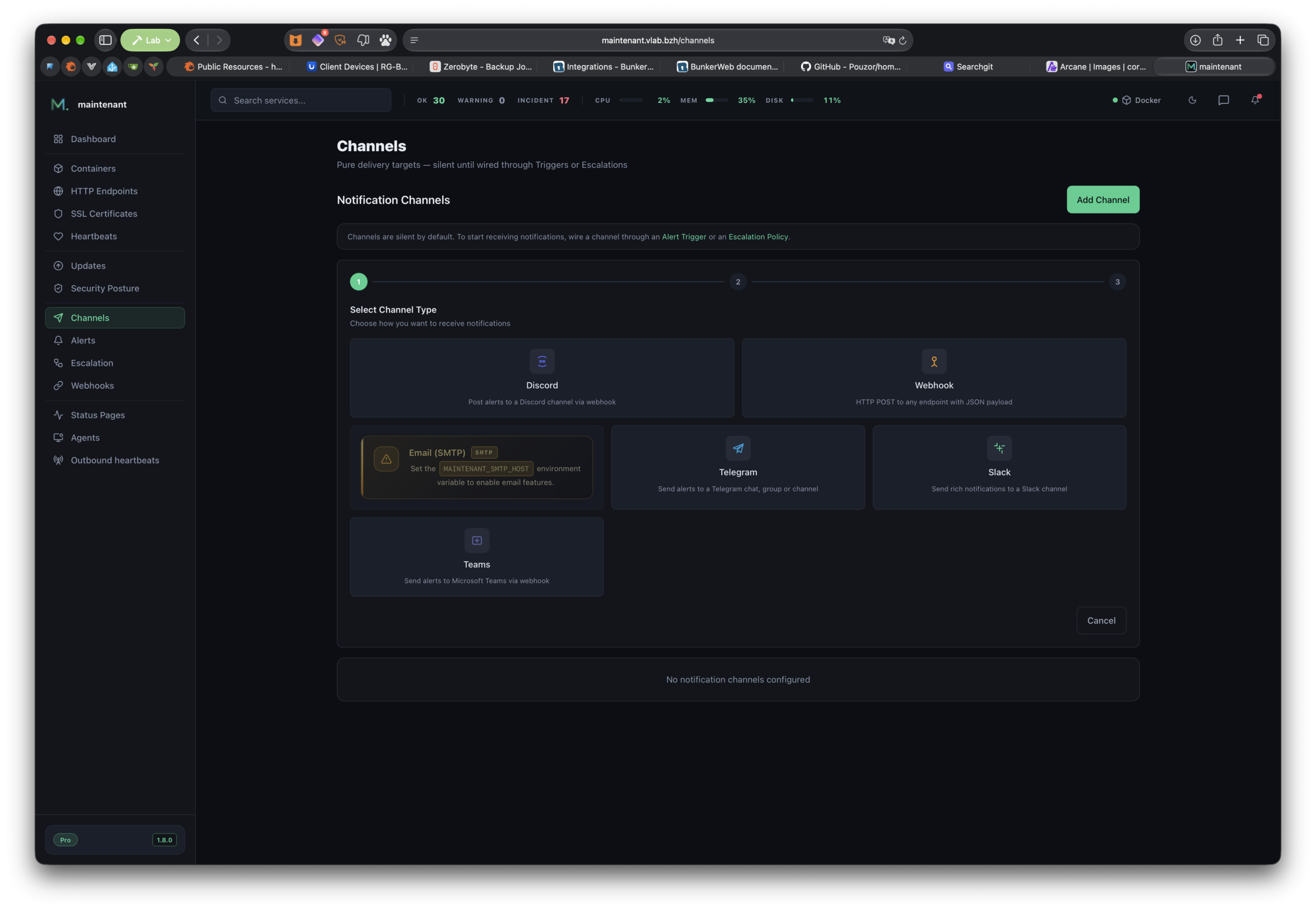Select the Discord channel type card

(x=542, y=377)
